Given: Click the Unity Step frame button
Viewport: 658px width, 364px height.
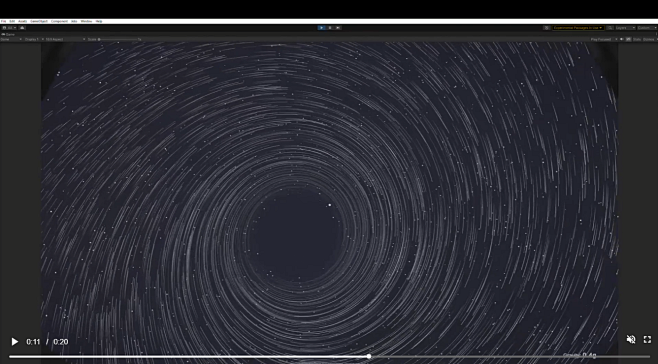Looking at the screenshot, I should pos(338,28).
